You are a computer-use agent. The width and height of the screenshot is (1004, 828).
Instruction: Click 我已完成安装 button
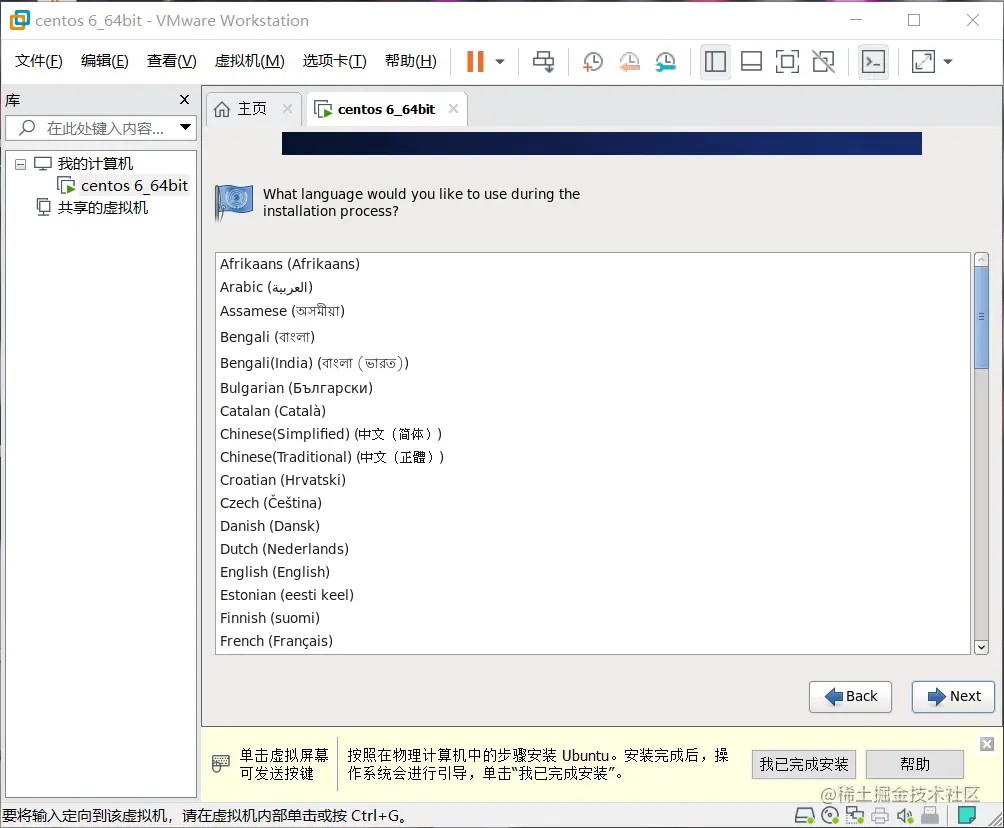[804, 765]
